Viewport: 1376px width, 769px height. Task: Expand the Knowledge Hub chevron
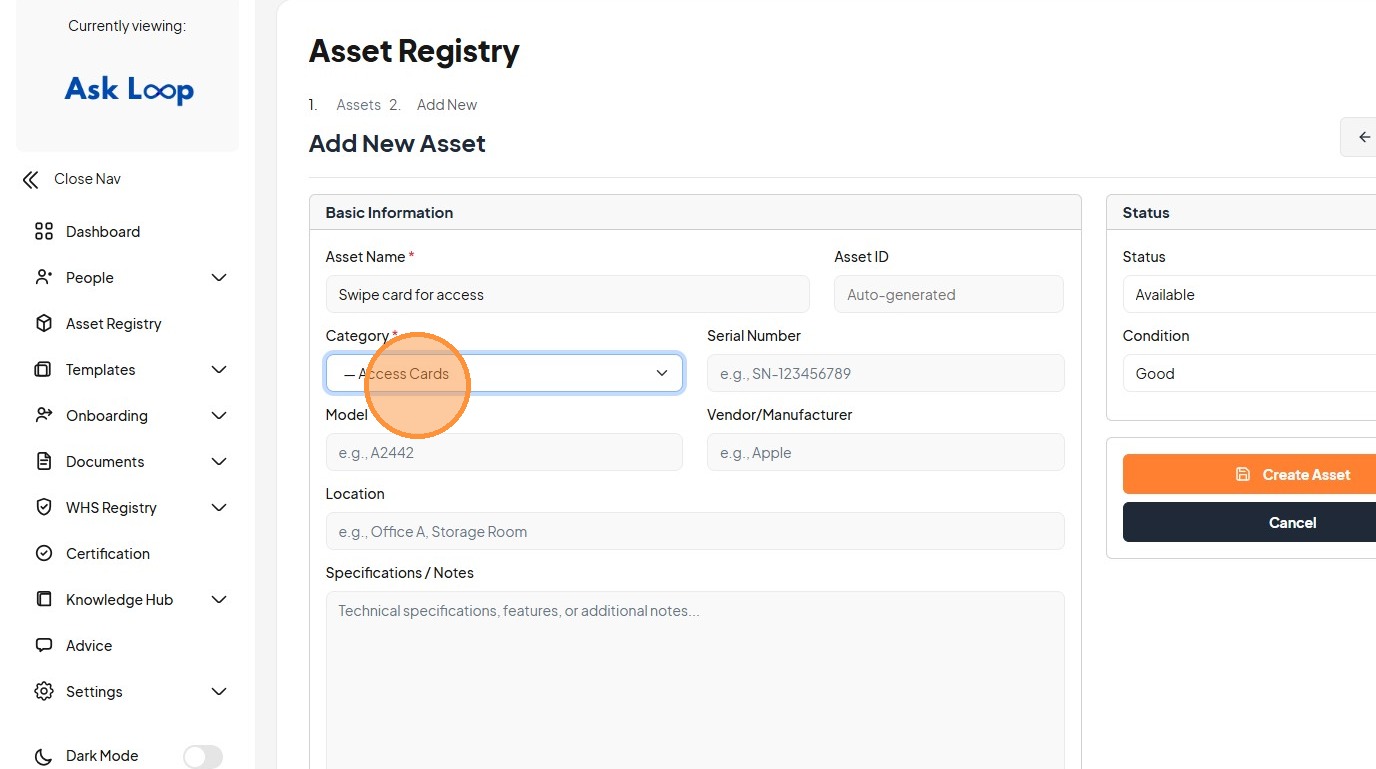pyautogui.click(x=219, y=600)
